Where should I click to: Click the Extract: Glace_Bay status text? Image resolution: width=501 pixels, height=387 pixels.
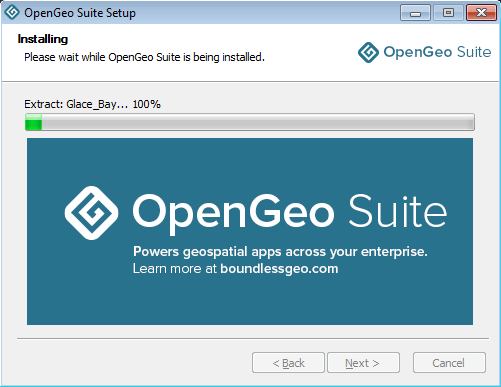point(92,104)
